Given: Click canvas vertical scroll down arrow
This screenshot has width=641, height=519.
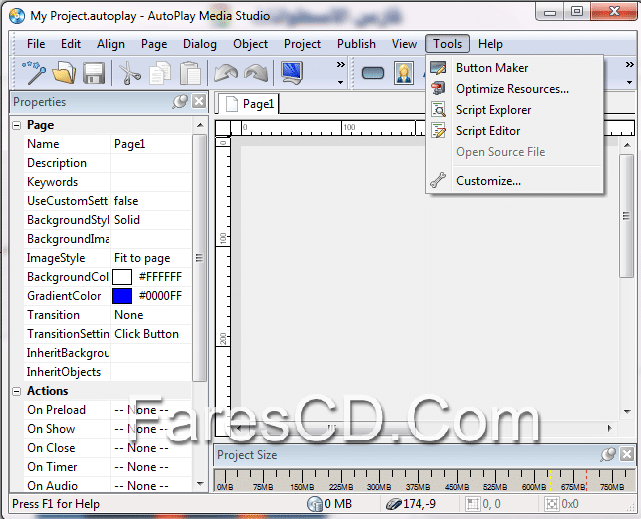Looking at the screenshot, I should pyautogui.click(x=627, y=411).
